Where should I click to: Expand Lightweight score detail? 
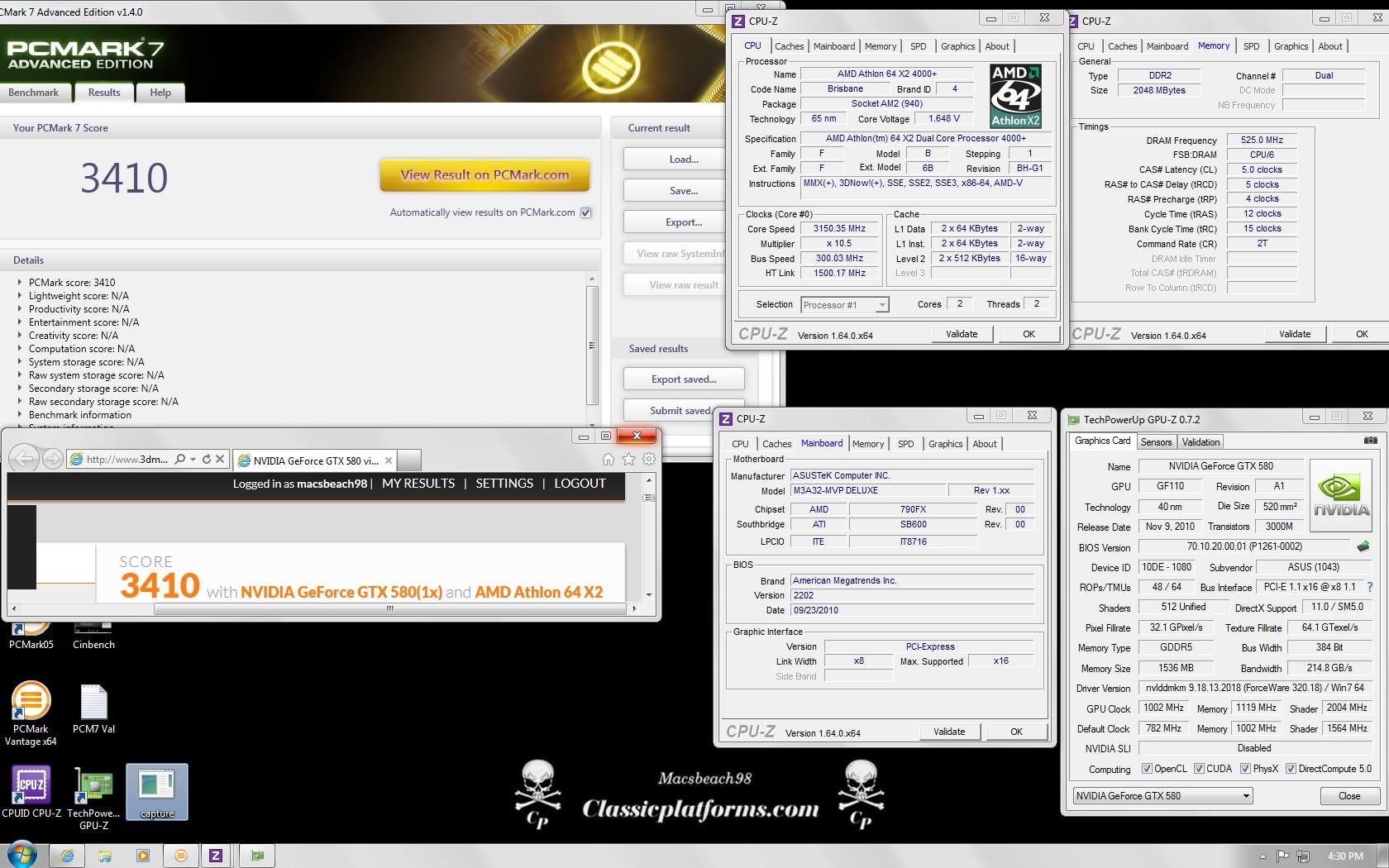[20, 295]
